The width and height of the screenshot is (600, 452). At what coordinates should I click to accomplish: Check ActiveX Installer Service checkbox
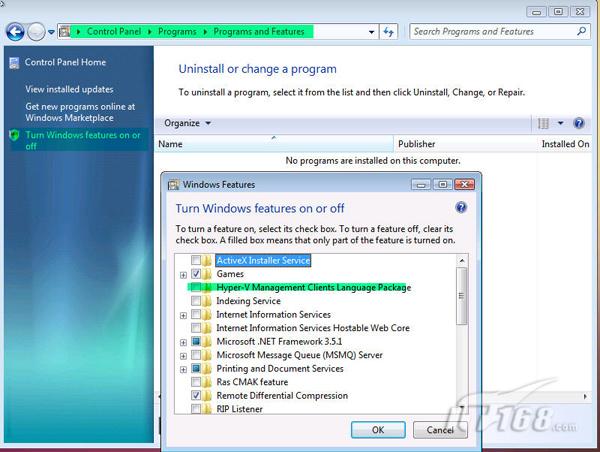[196, 261]
